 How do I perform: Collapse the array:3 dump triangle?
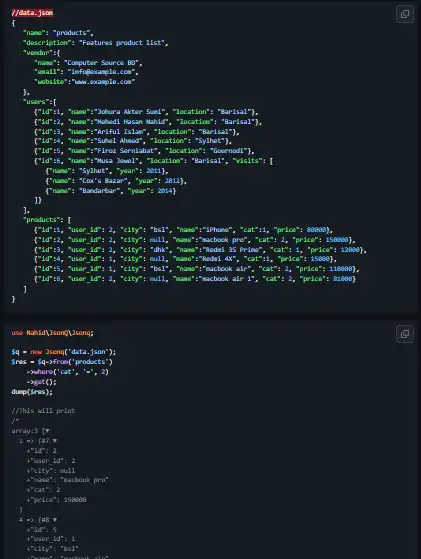47,431
